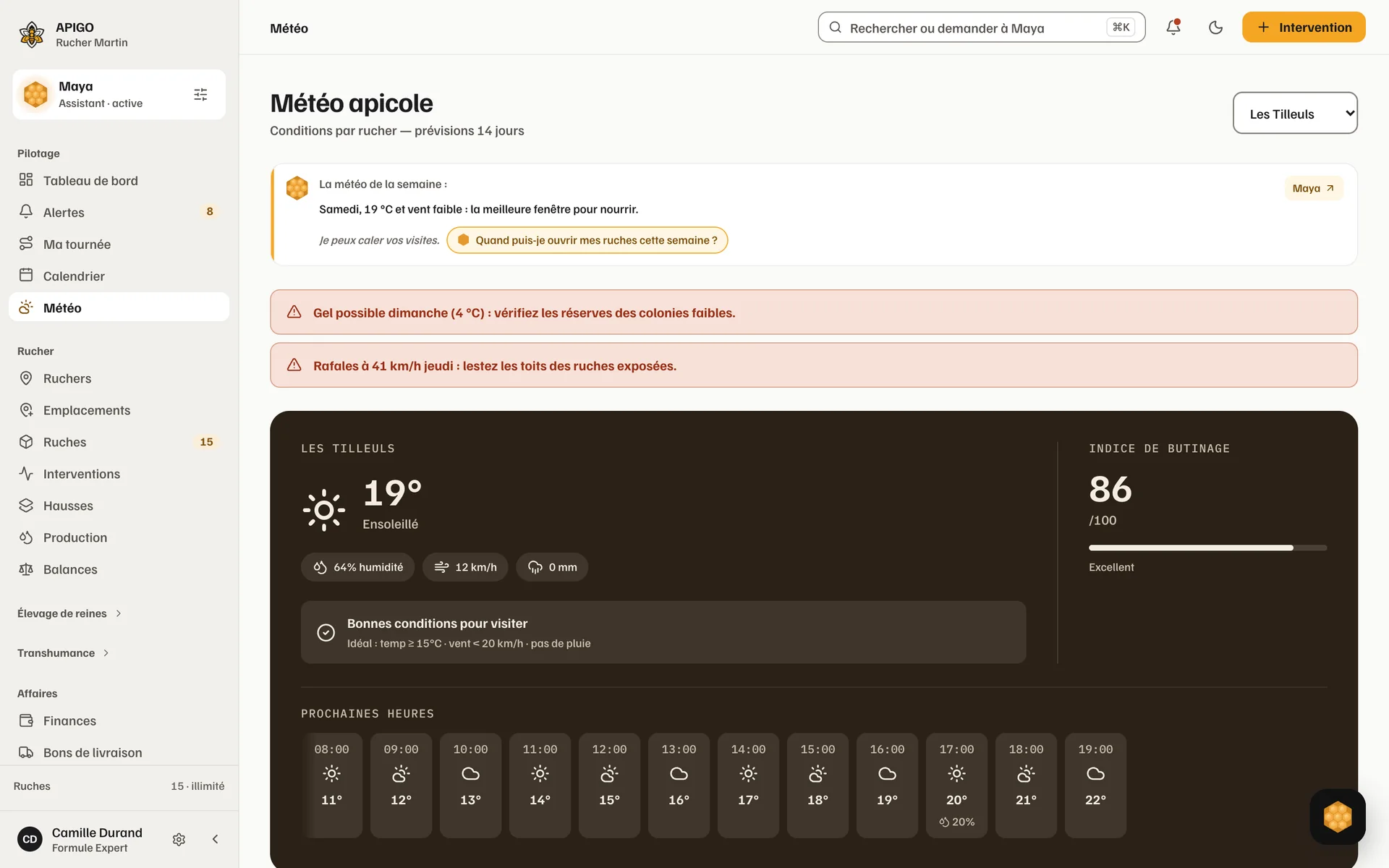
Task: Open the Les Tilleuls apiary dropdown
Action: tap(1295, 113)
